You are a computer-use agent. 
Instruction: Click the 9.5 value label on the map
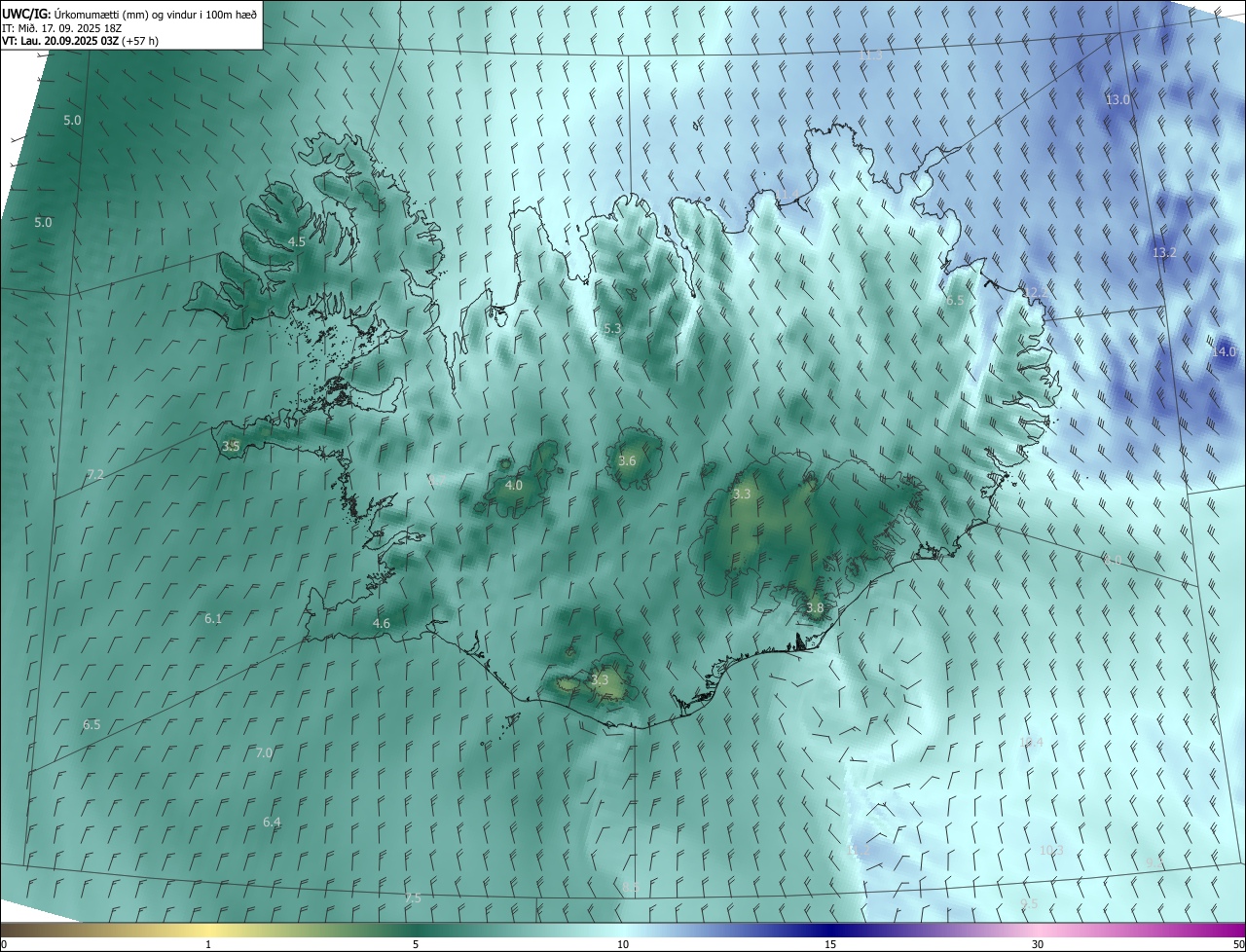[1029, 903]
